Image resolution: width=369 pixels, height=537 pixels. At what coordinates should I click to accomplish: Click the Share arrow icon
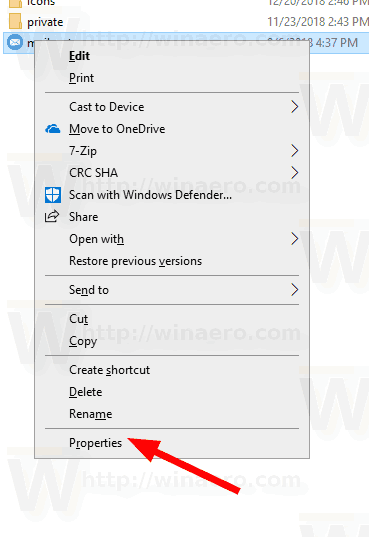point(52,217)
